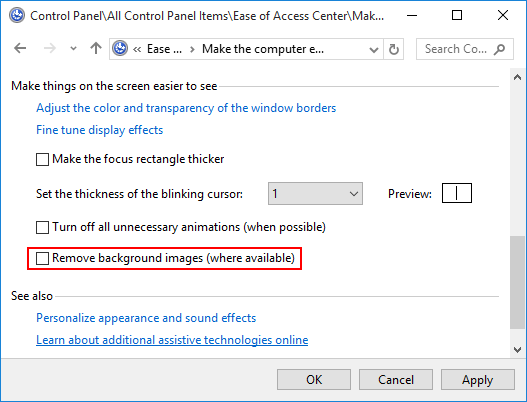Click the Ease of Access icon in address bar

point(120,48)
